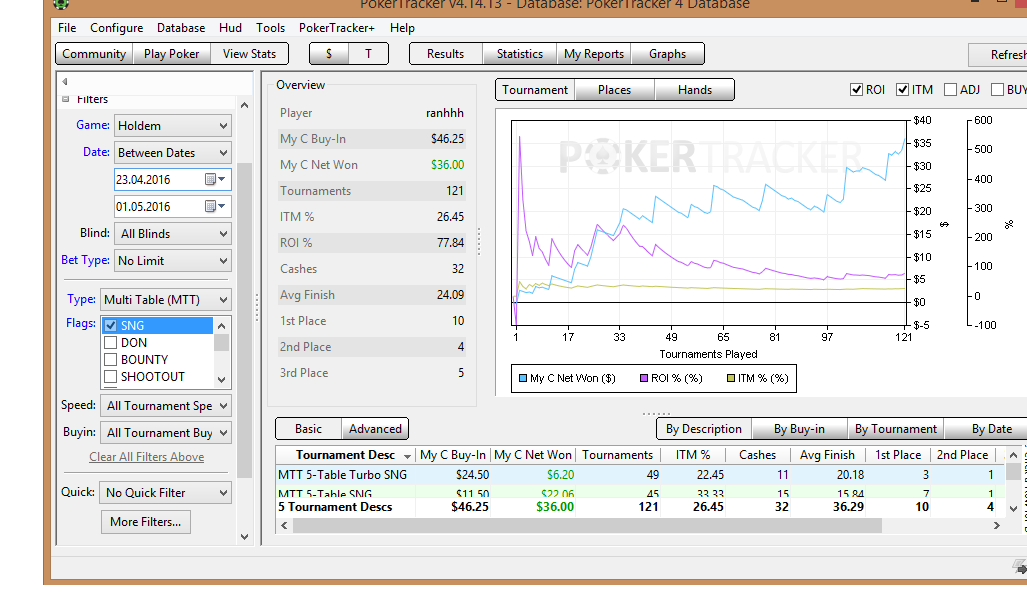Uncheck the SNG flag checkbox
Image resolution: width=1027 pixels, height=614 pixels.
tap(111, 326)
